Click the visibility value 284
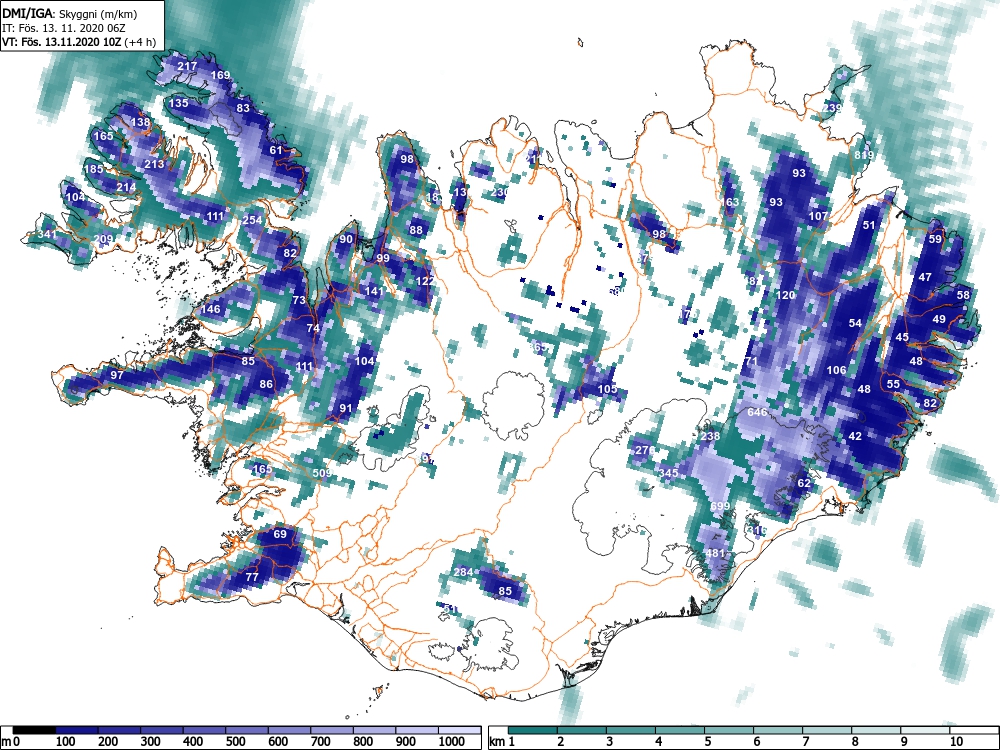1000x750 pixels. click(x=463, y=572)
